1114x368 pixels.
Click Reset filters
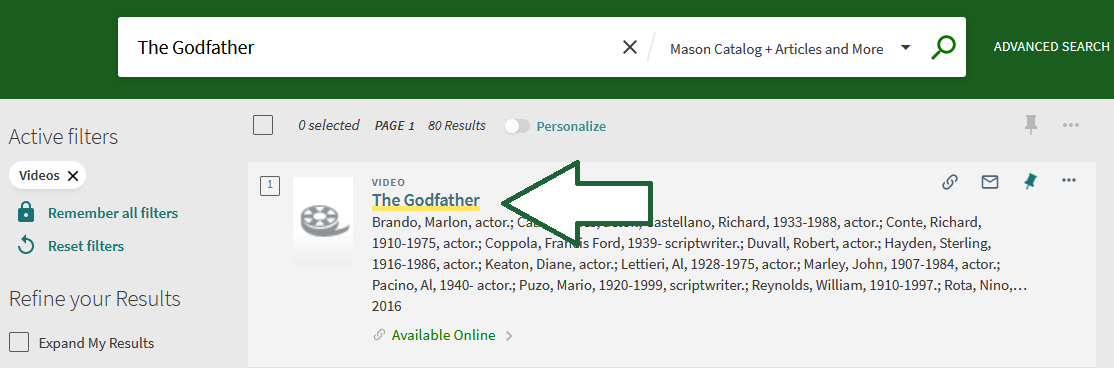pyautogui.click(x=86, y=247)
